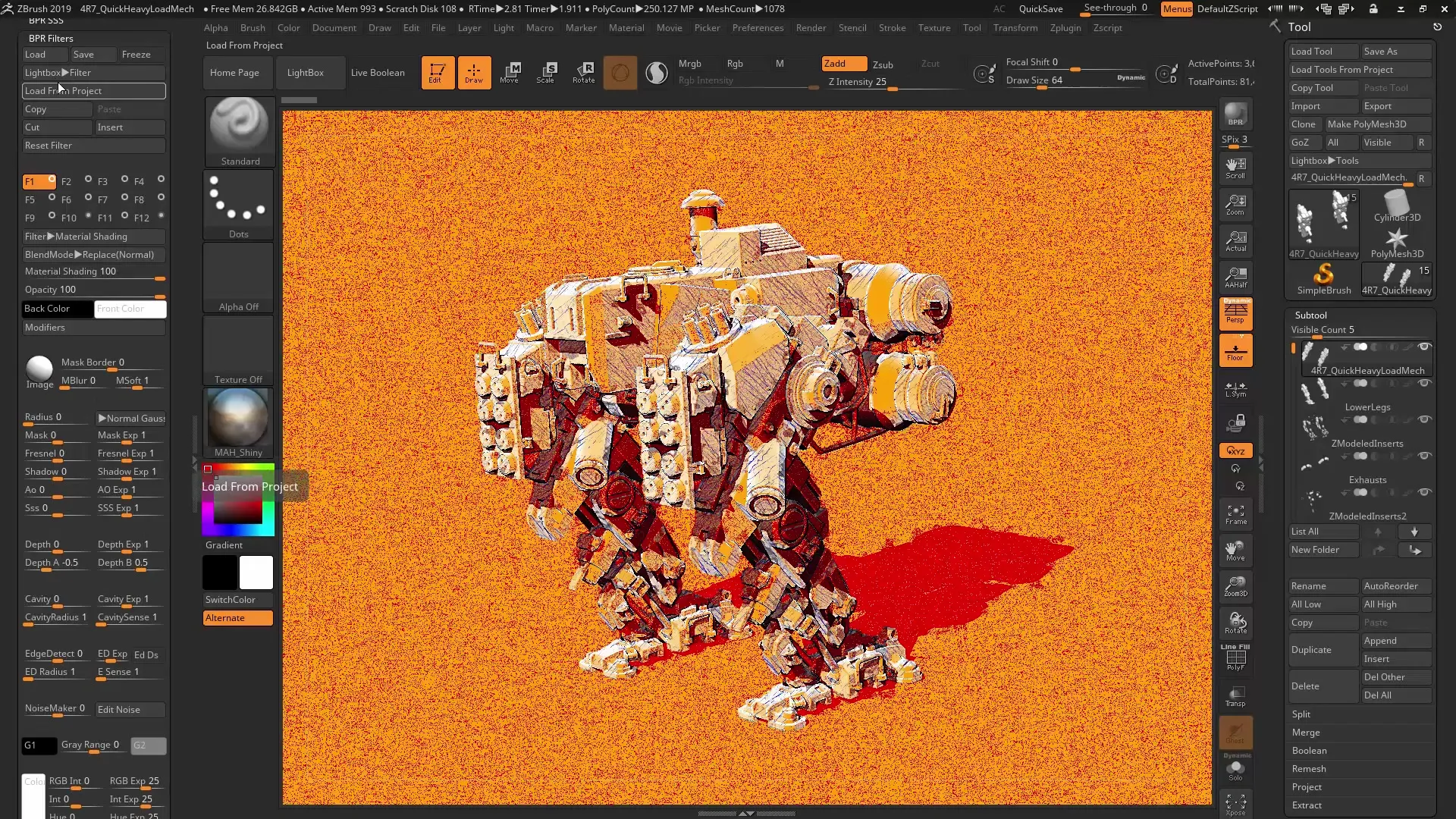The image size is (1456, 819).
Task: Collapse the Subtool section header
Action: pyautogui.click(x=1311, y=315)
